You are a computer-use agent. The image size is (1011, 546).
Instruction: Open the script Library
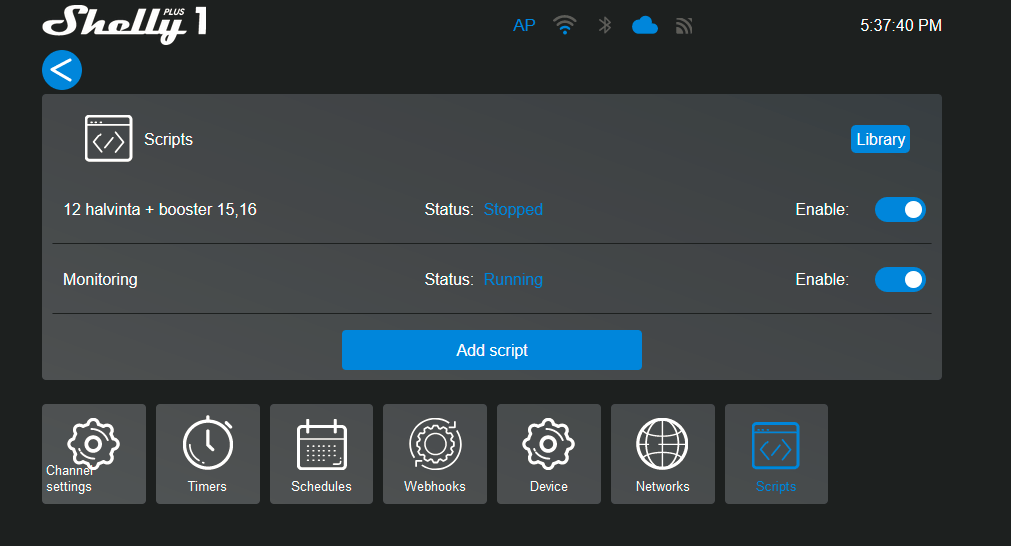[880, 139]
